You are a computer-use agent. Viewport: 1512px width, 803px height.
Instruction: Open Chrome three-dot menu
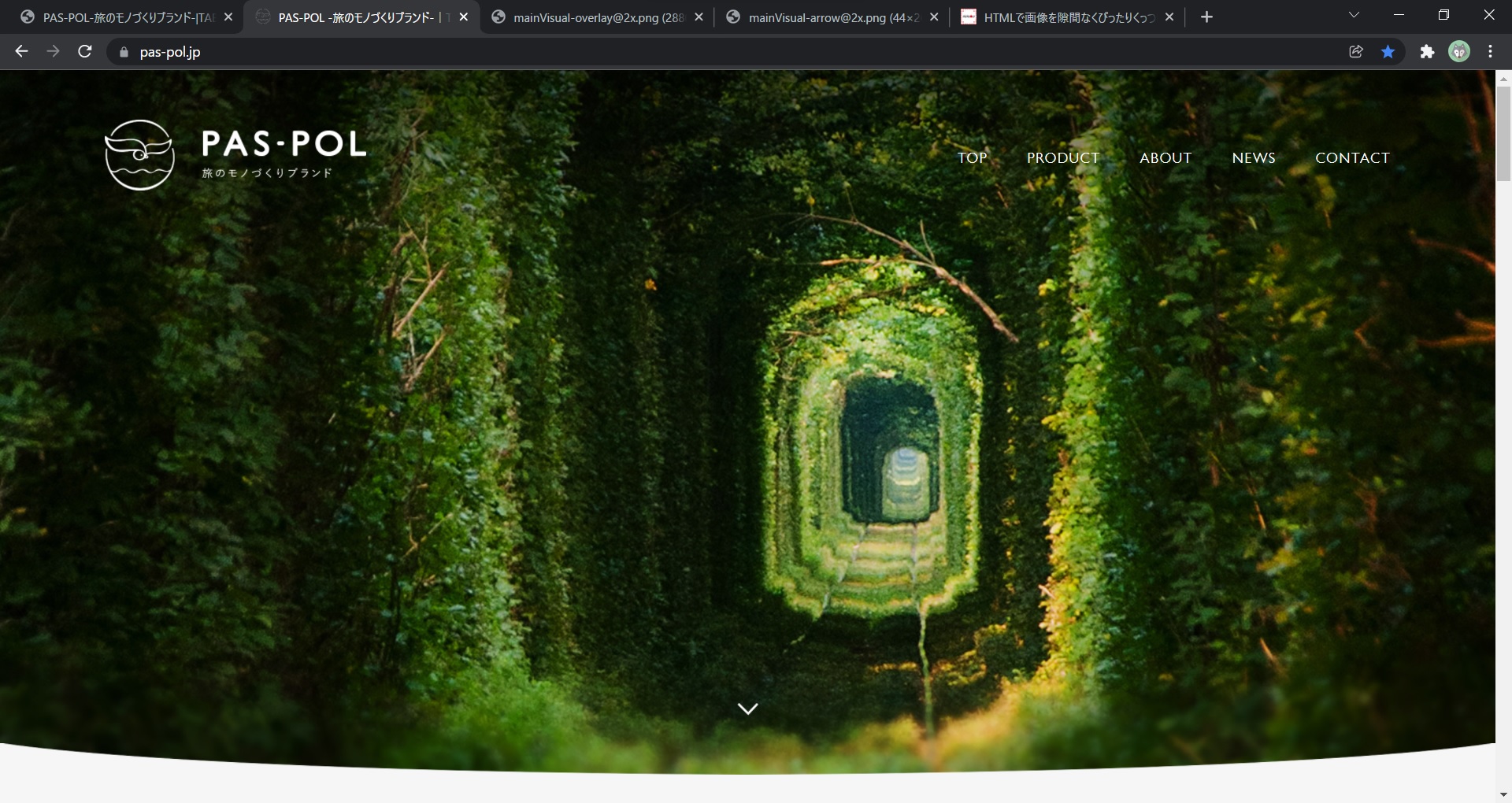(x=1490, y=52)
